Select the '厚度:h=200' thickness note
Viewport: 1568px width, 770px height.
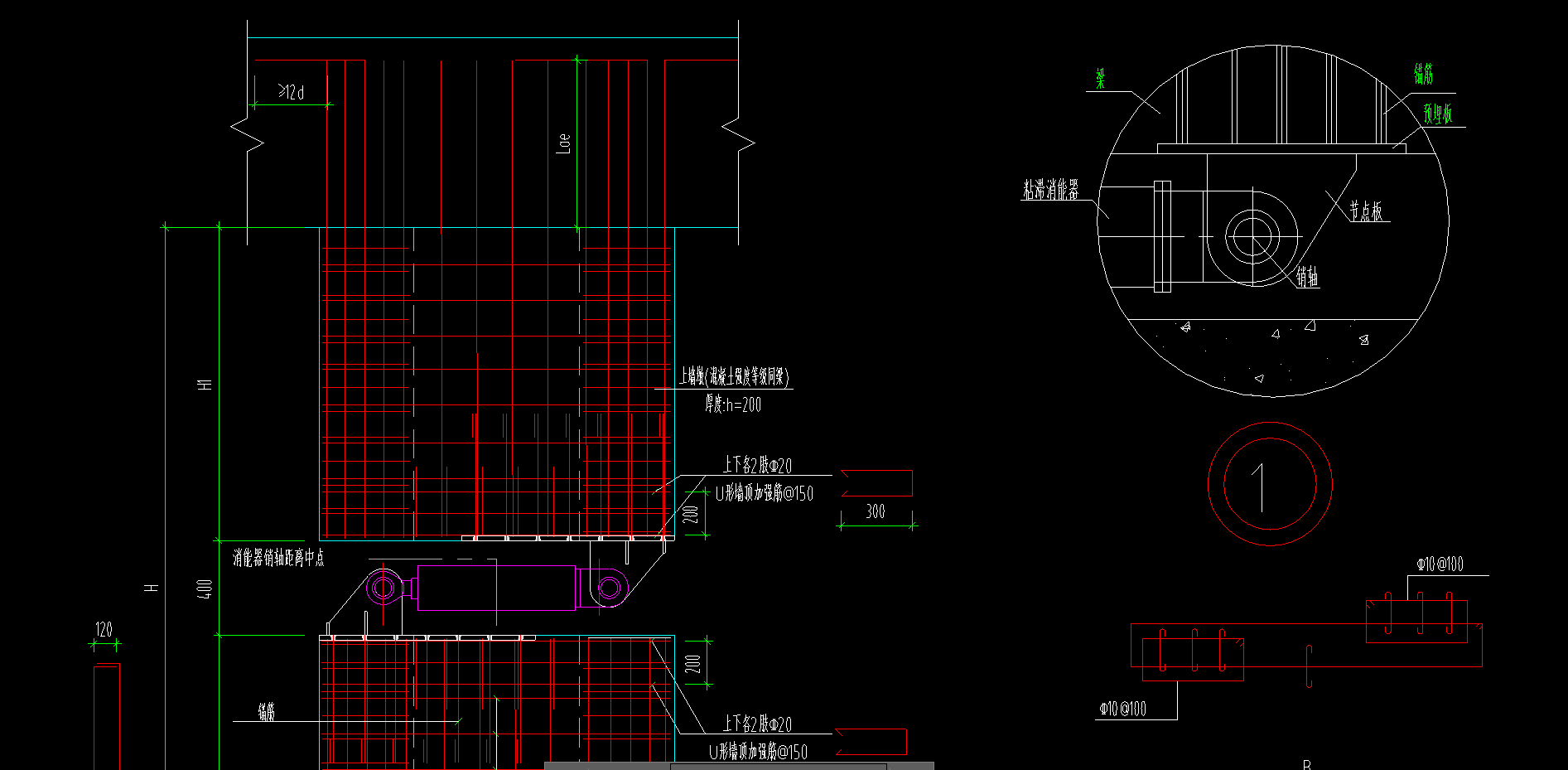pyautogui.click(x=733, y=404)
